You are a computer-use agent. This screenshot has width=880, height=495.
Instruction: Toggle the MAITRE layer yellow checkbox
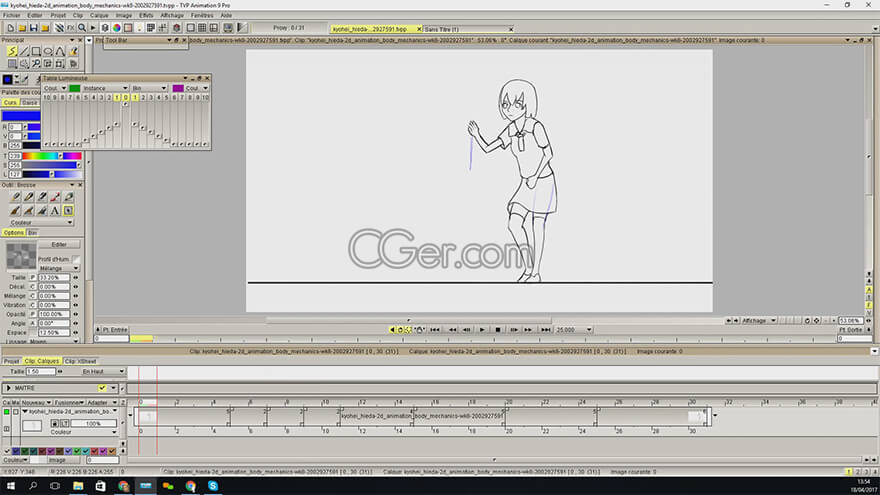pos(102,388)
